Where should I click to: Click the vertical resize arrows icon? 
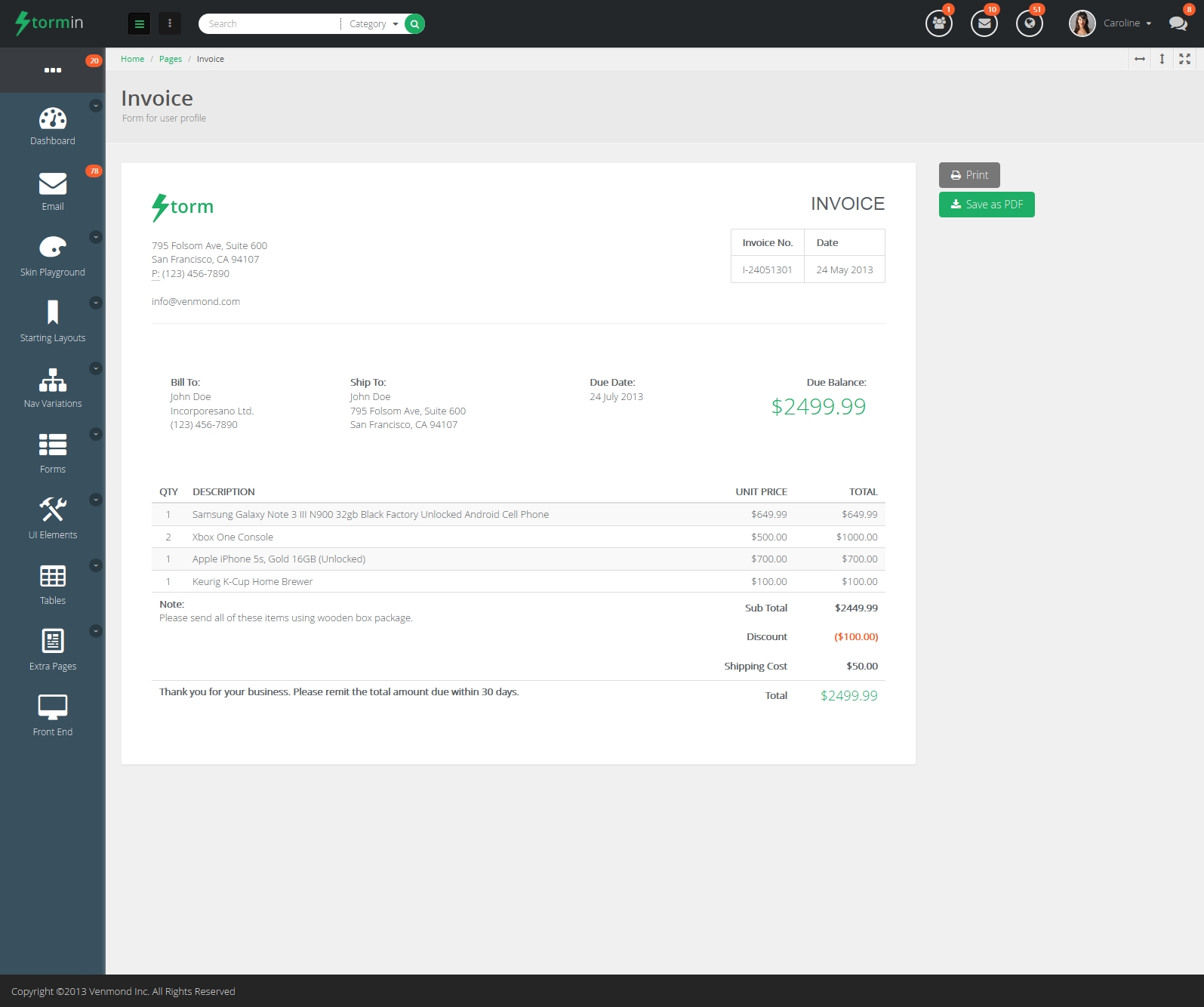pos(1162,59)
